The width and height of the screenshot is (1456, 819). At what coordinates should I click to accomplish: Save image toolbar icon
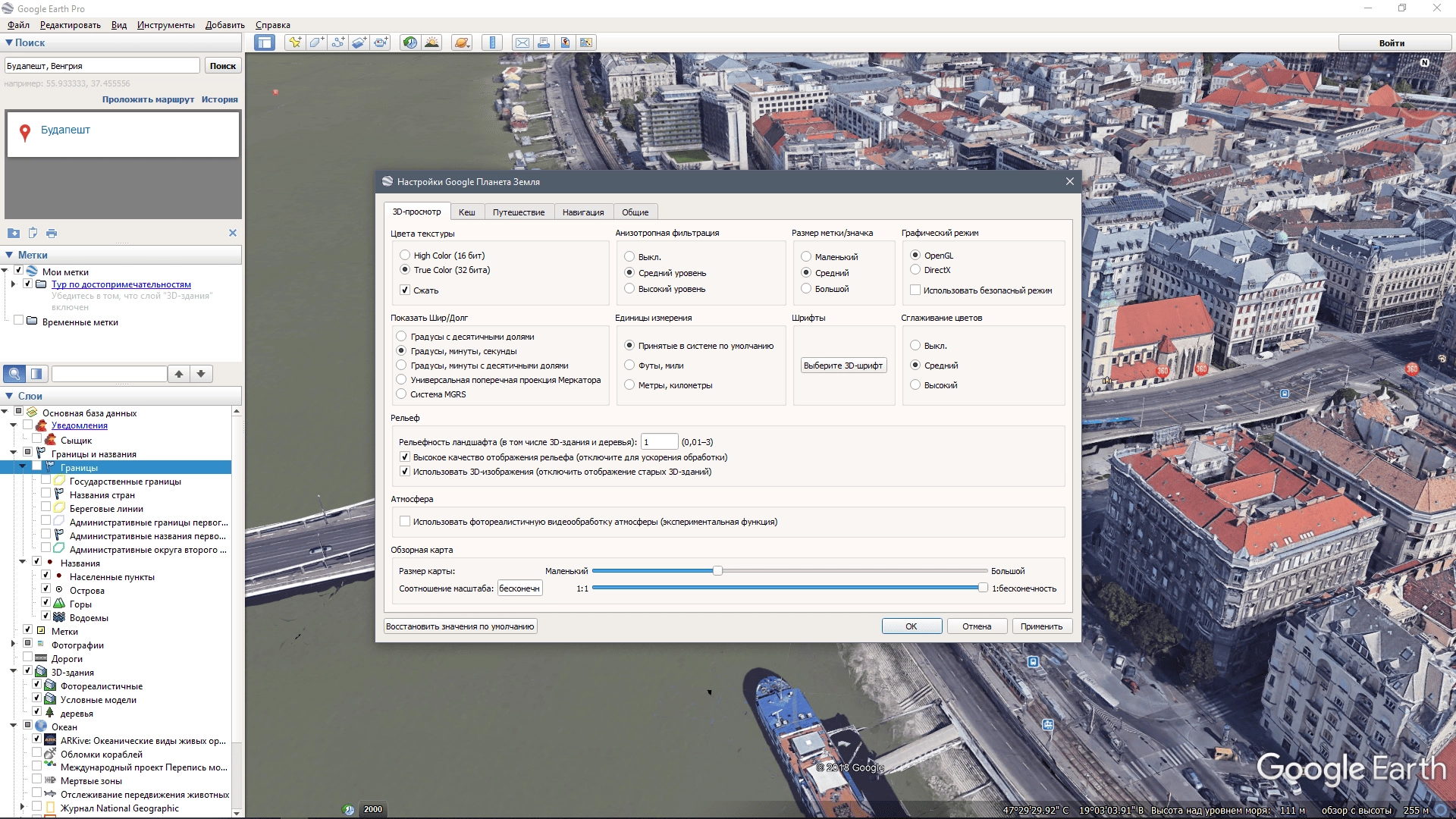click(x=565, y=42)
